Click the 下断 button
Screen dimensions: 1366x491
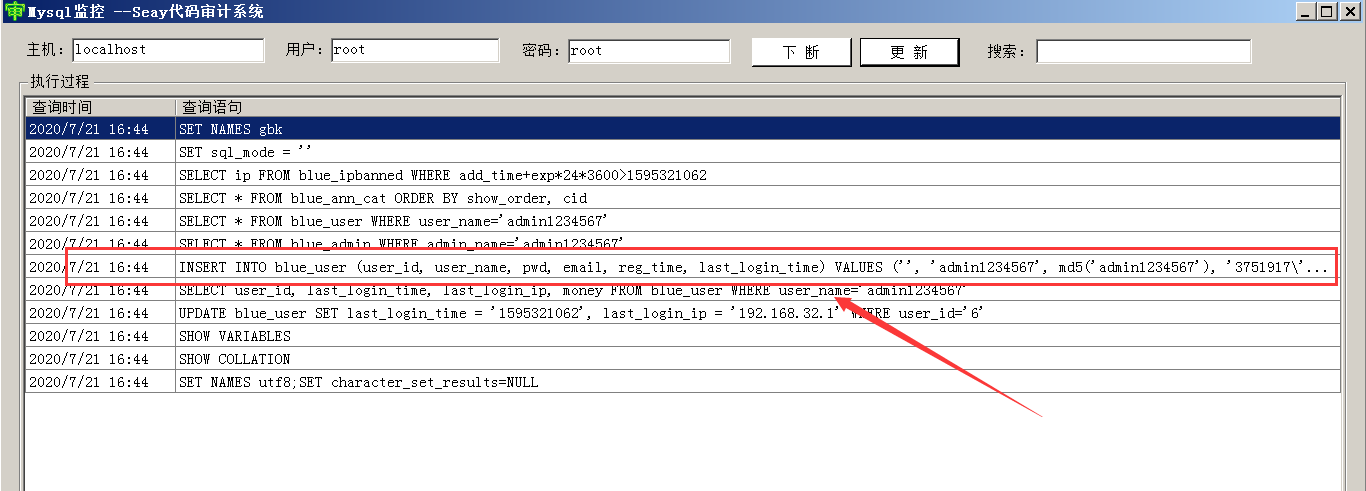pyautogui.click(x=801, y=52)
